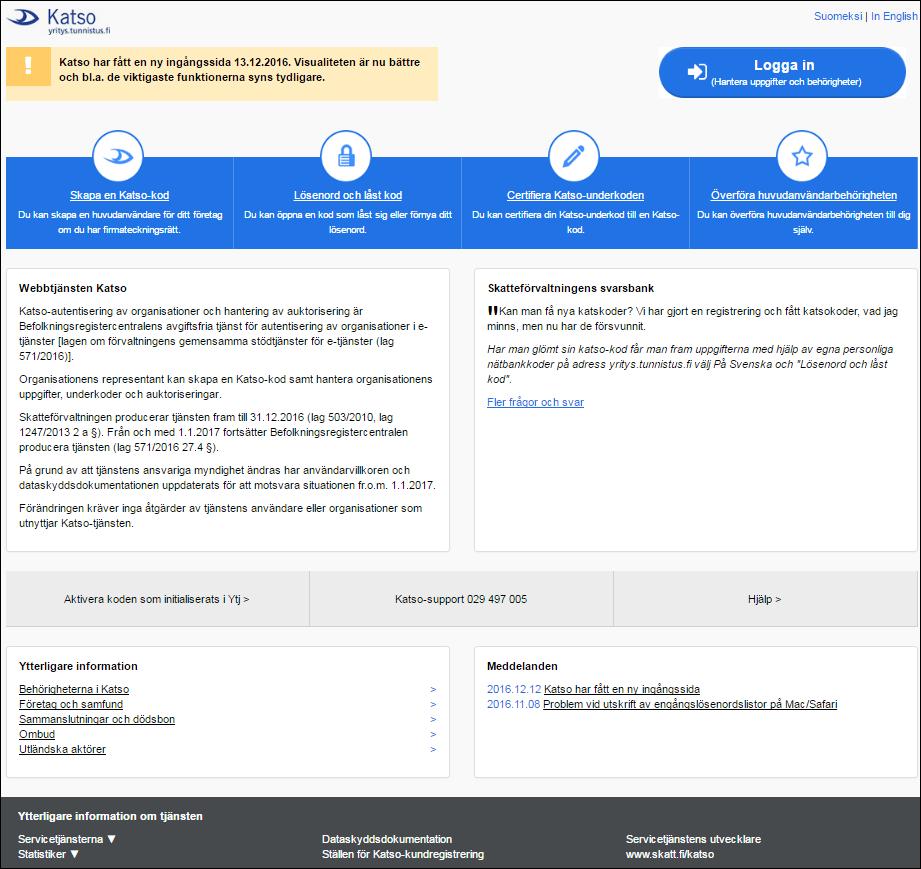Click the yellow banner text about ny ingångssida

point(240,69)
